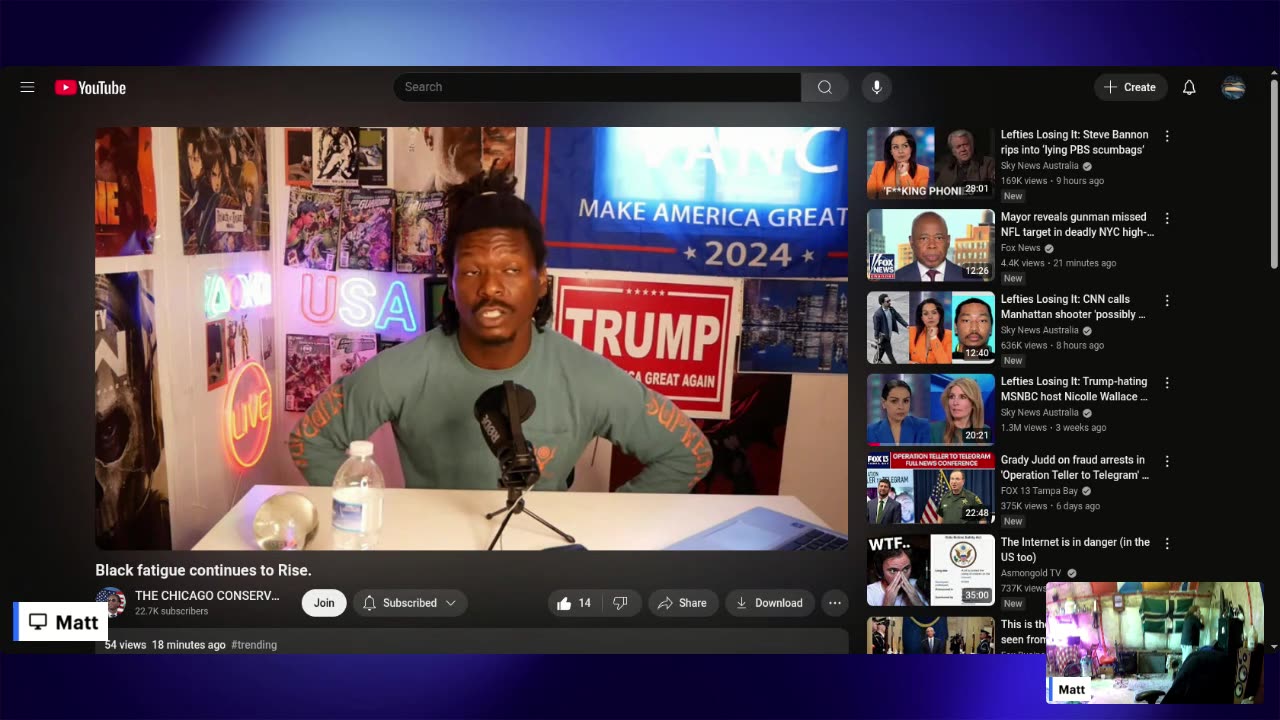
Task: Open options menu for Mayor reveals gunman video
Action: (1166, 218)
